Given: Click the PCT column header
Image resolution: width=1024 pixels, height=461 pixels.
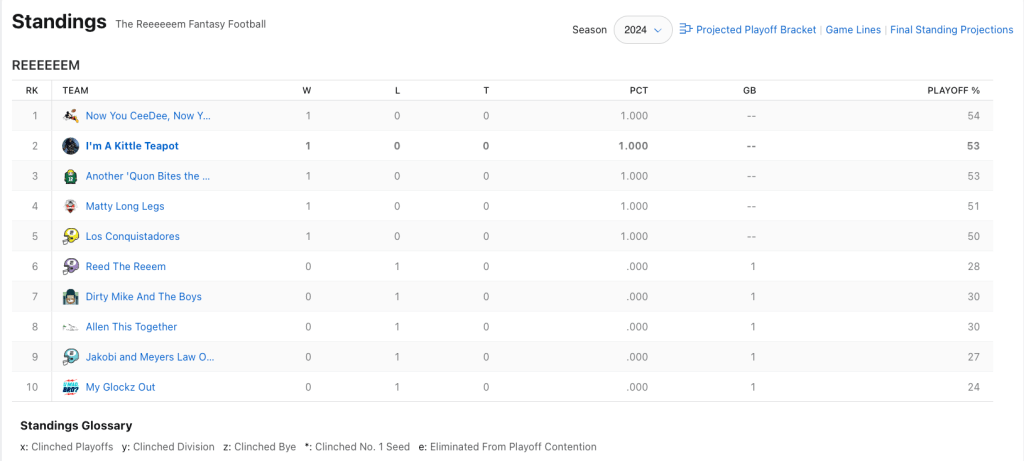Looking at the screenshot, I should 638,90.
